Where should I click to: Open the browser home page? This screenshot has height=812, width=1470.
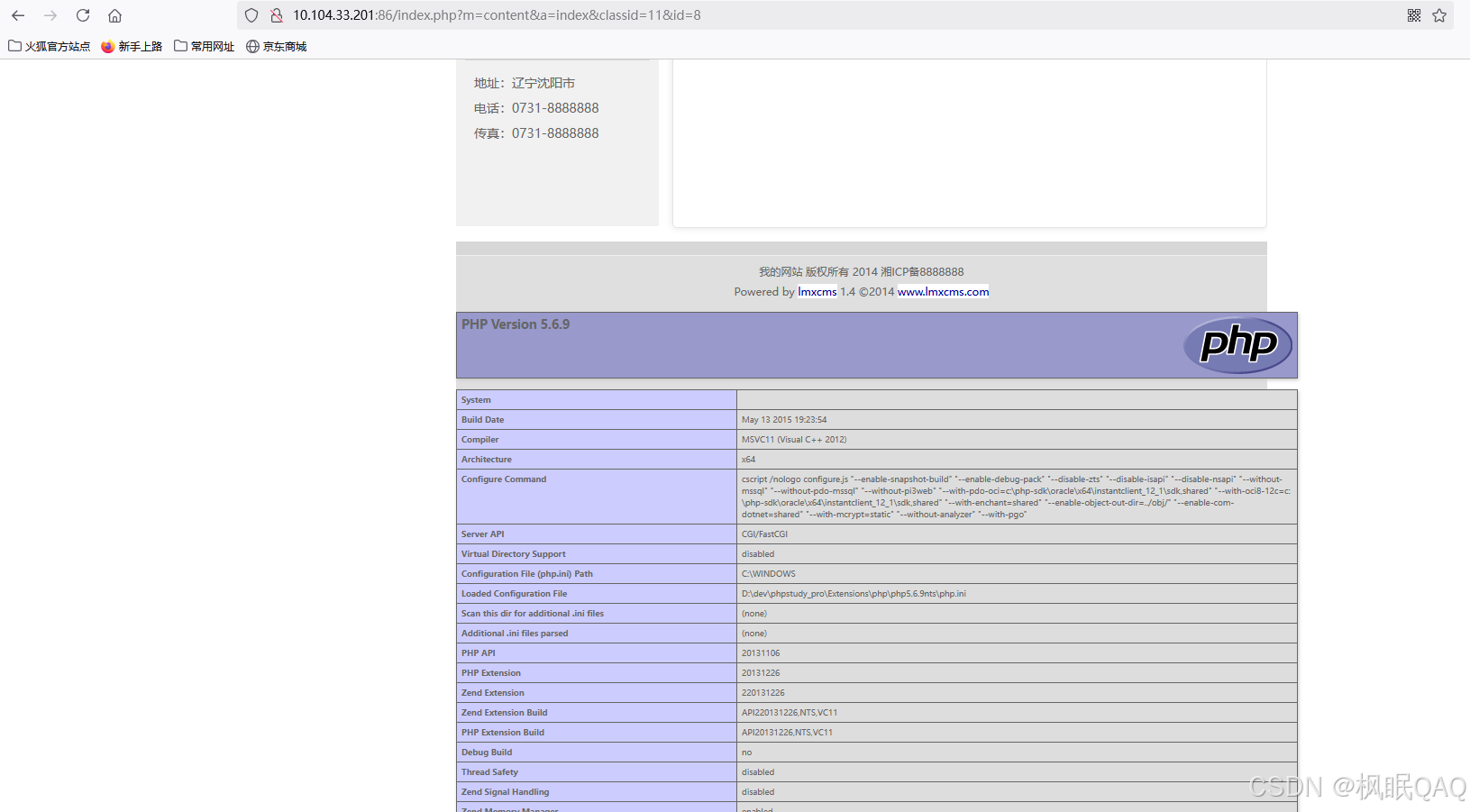[x=114, y=15]
